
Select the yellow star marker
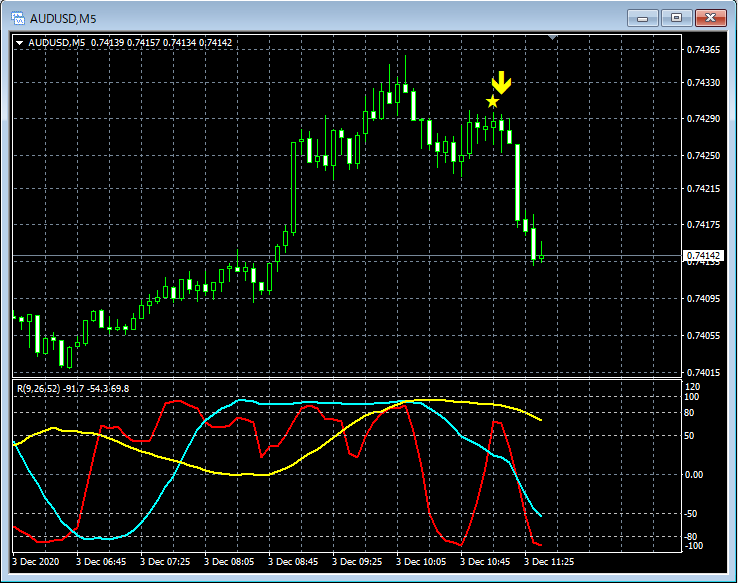click(492, 101)
